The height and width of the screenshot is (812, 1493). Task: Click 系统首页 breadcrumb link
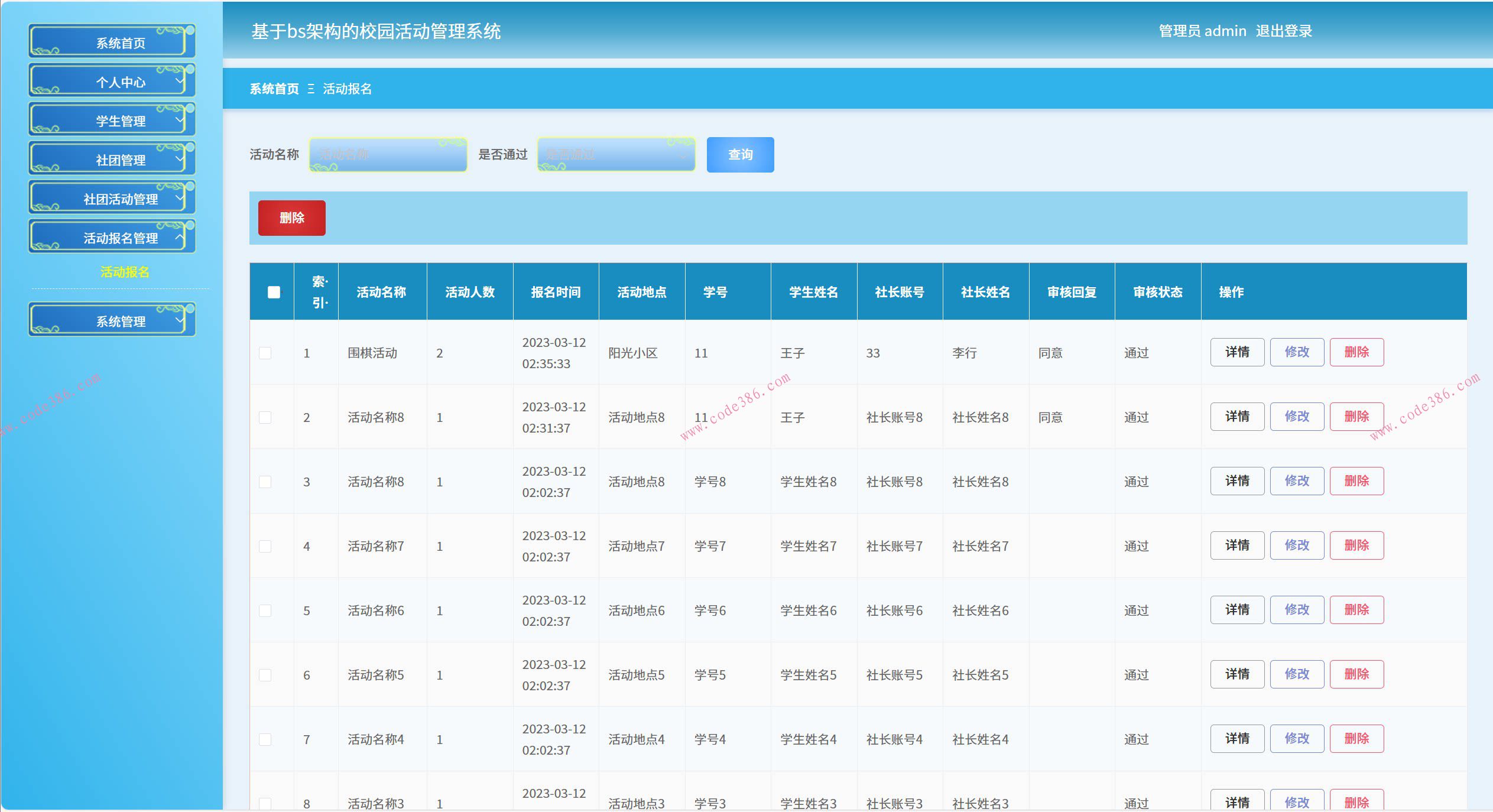click(x=274, y=89)
